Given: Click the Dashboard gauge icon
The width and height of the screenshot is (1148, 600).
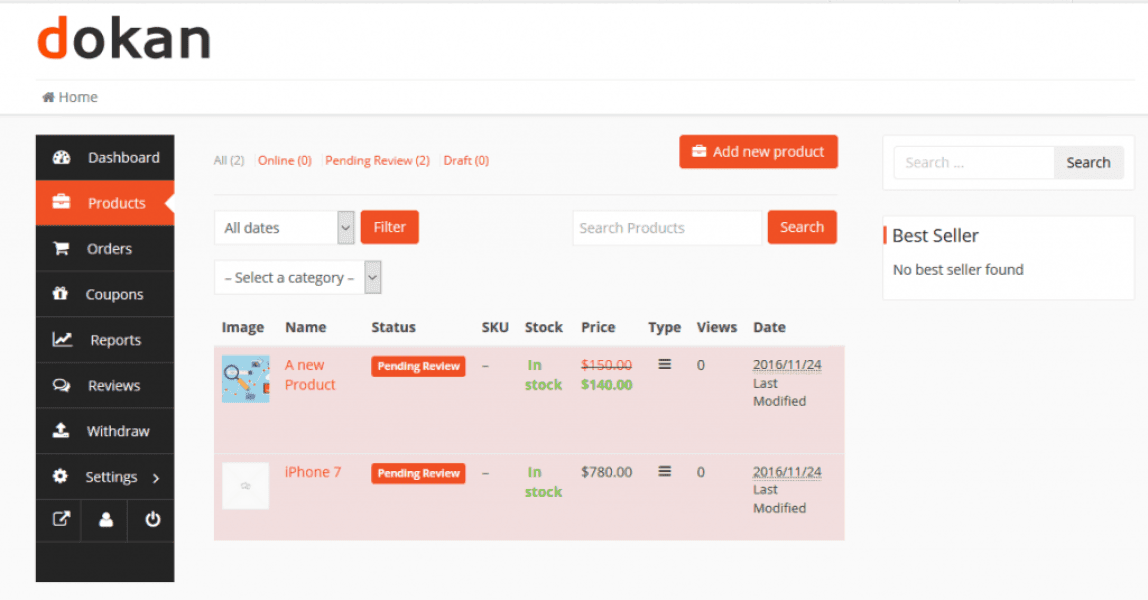Looking at the screenshot, I should (62, 157).
